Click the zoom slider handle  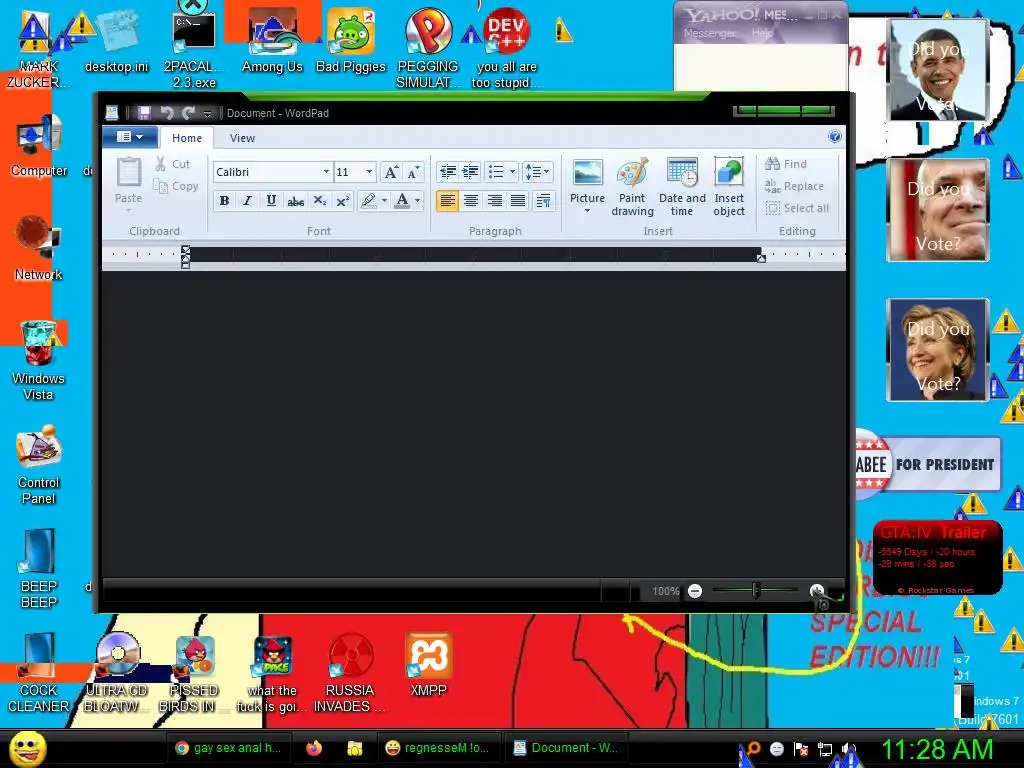point(756,590)
